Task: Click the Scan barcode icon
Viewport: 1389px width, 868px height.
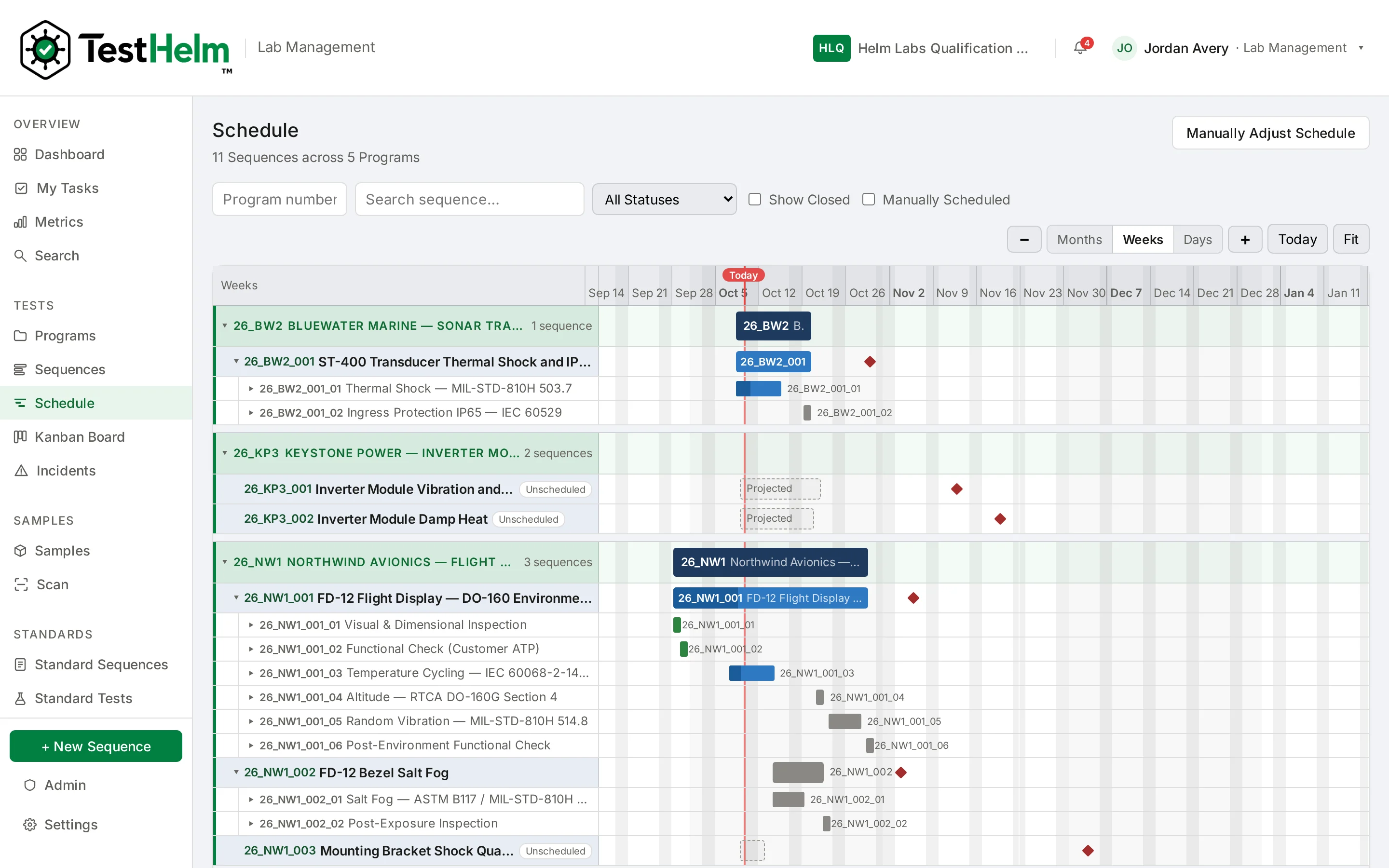Action: pyautogui.click(x=21, y=584)
